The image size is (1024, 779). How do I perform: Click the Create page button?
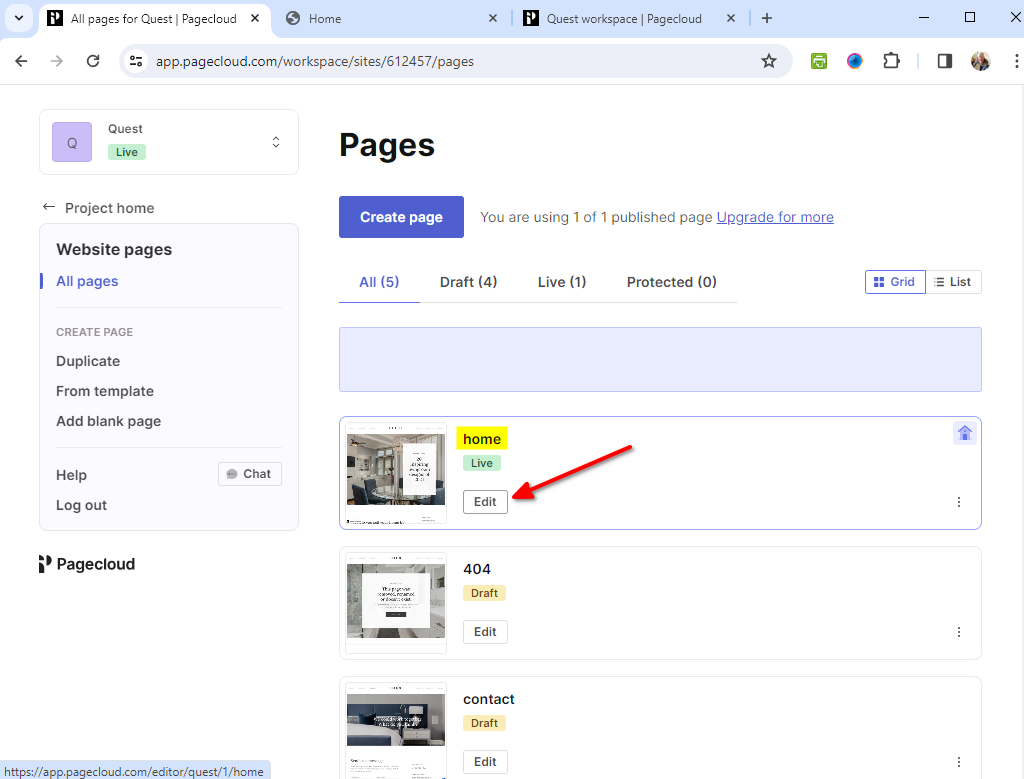pos(401,217)
